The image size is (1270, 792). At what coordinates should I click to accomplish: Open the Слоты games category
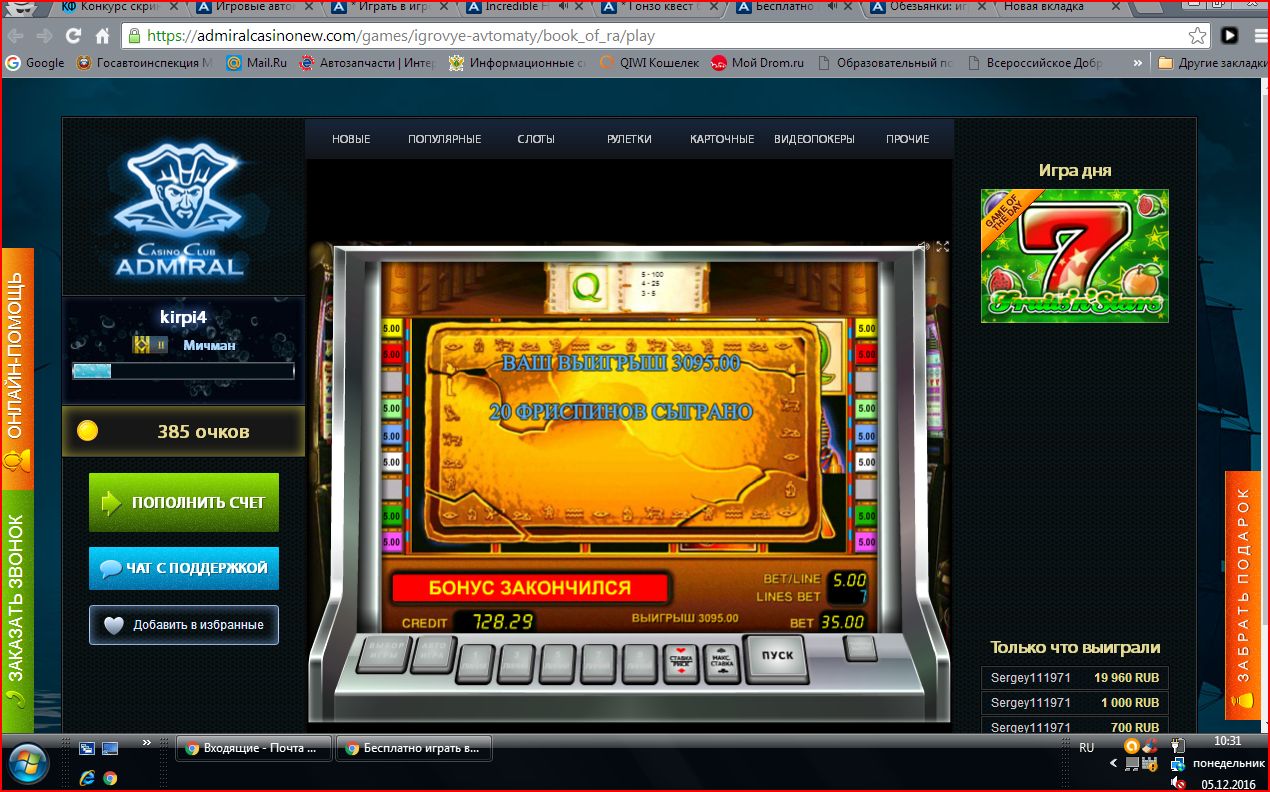point(536,139)
